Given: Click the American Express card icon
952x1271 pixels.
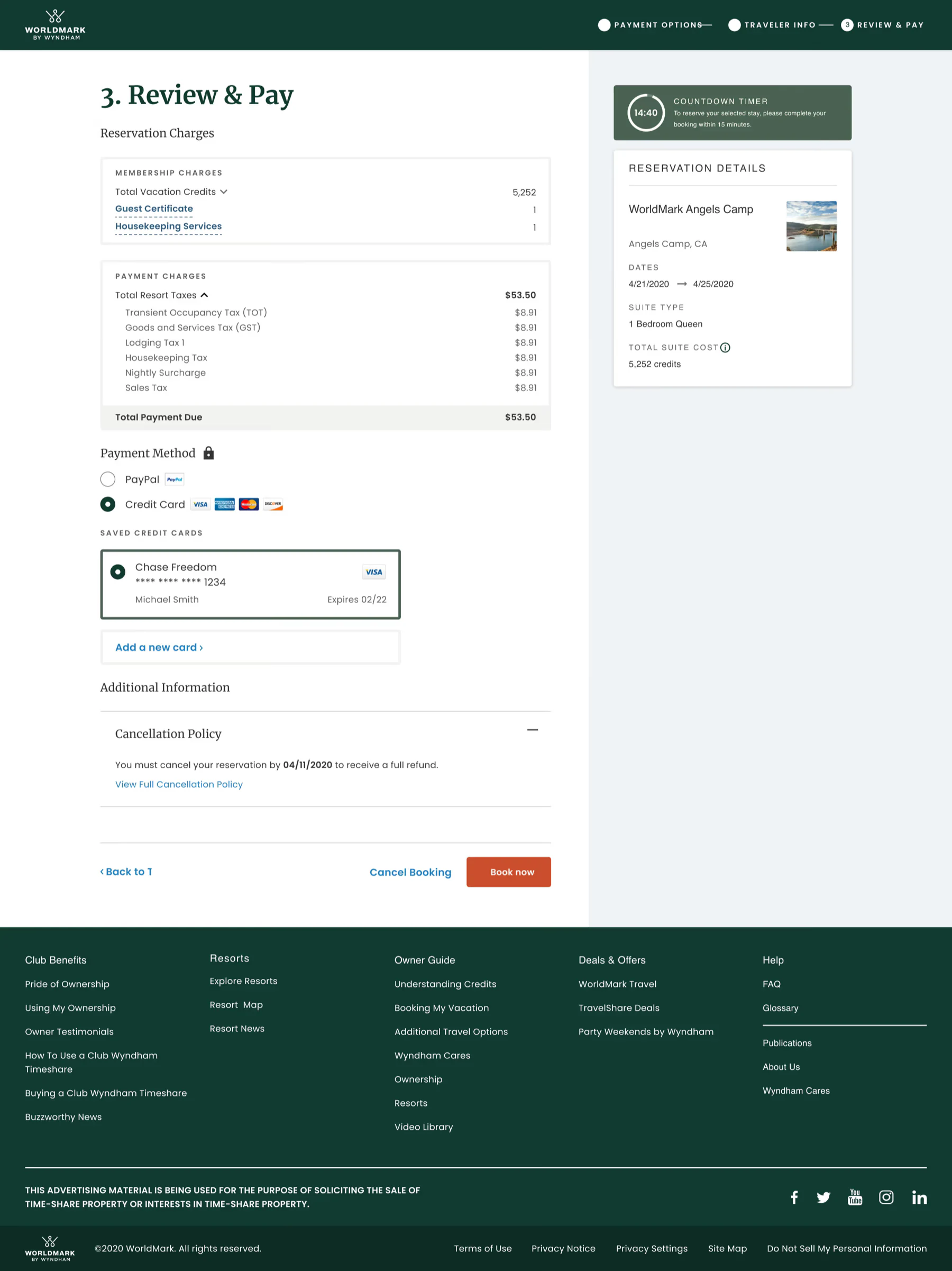Looking at the screenshot, I should click(x=224, y=504).
